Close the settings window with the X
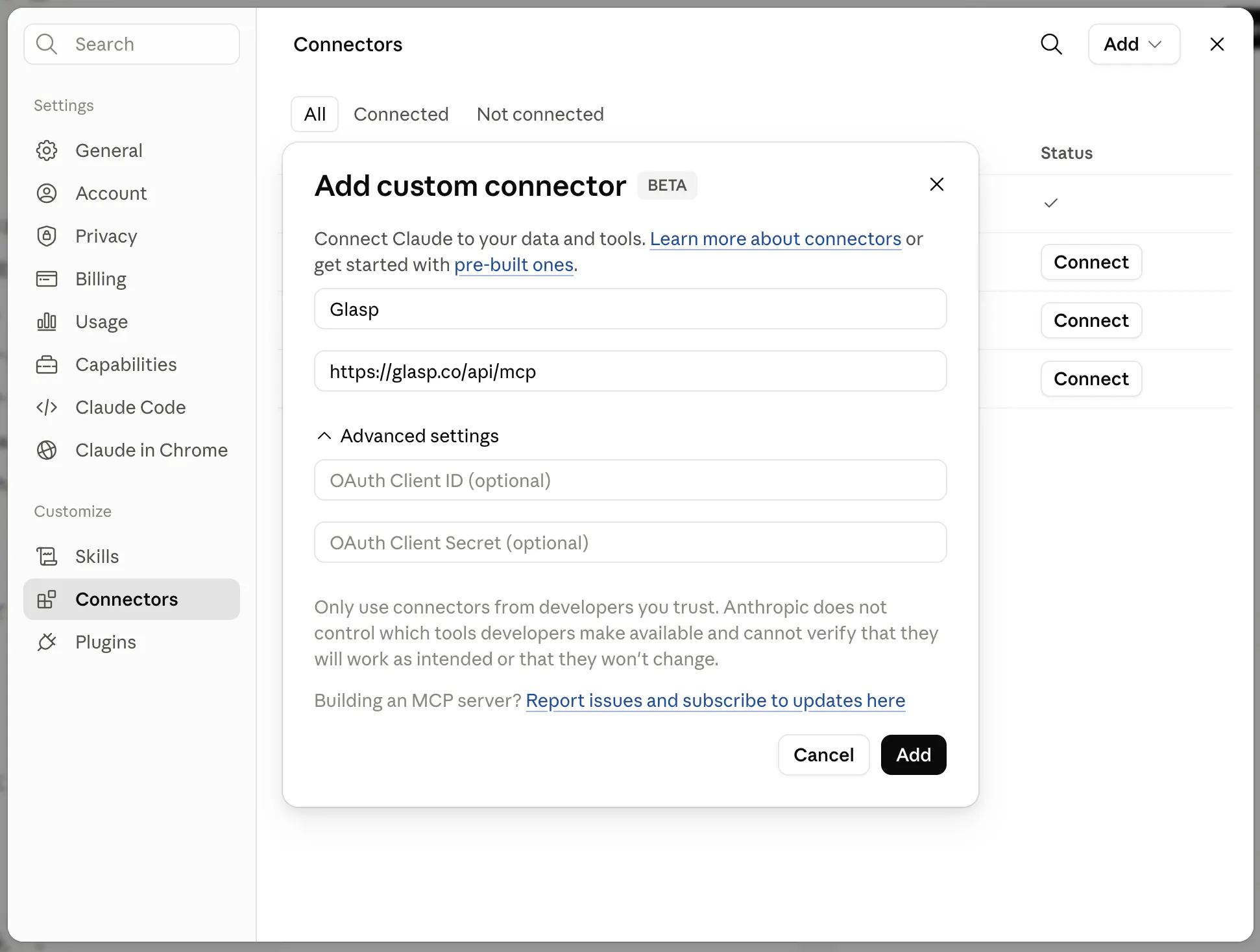 click(1217, 44)
